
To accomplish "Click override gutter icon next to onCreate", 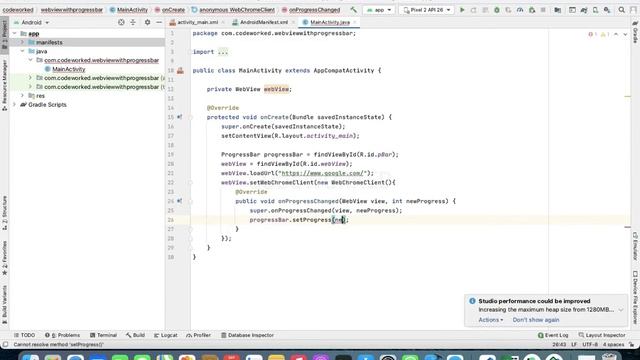I will coord(180,117).
